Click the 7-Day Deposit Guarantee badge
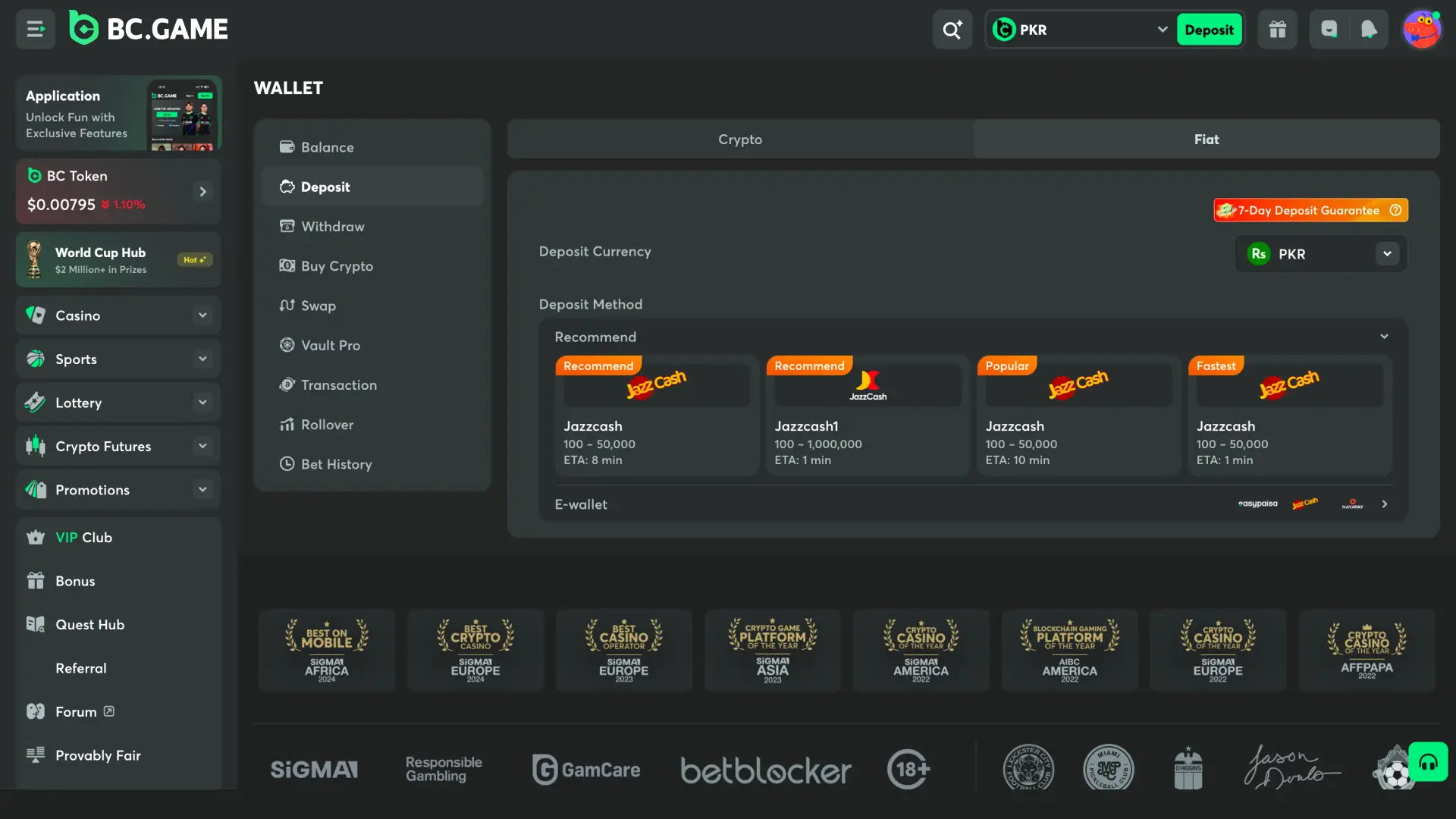 click(x=1310, y=210)
